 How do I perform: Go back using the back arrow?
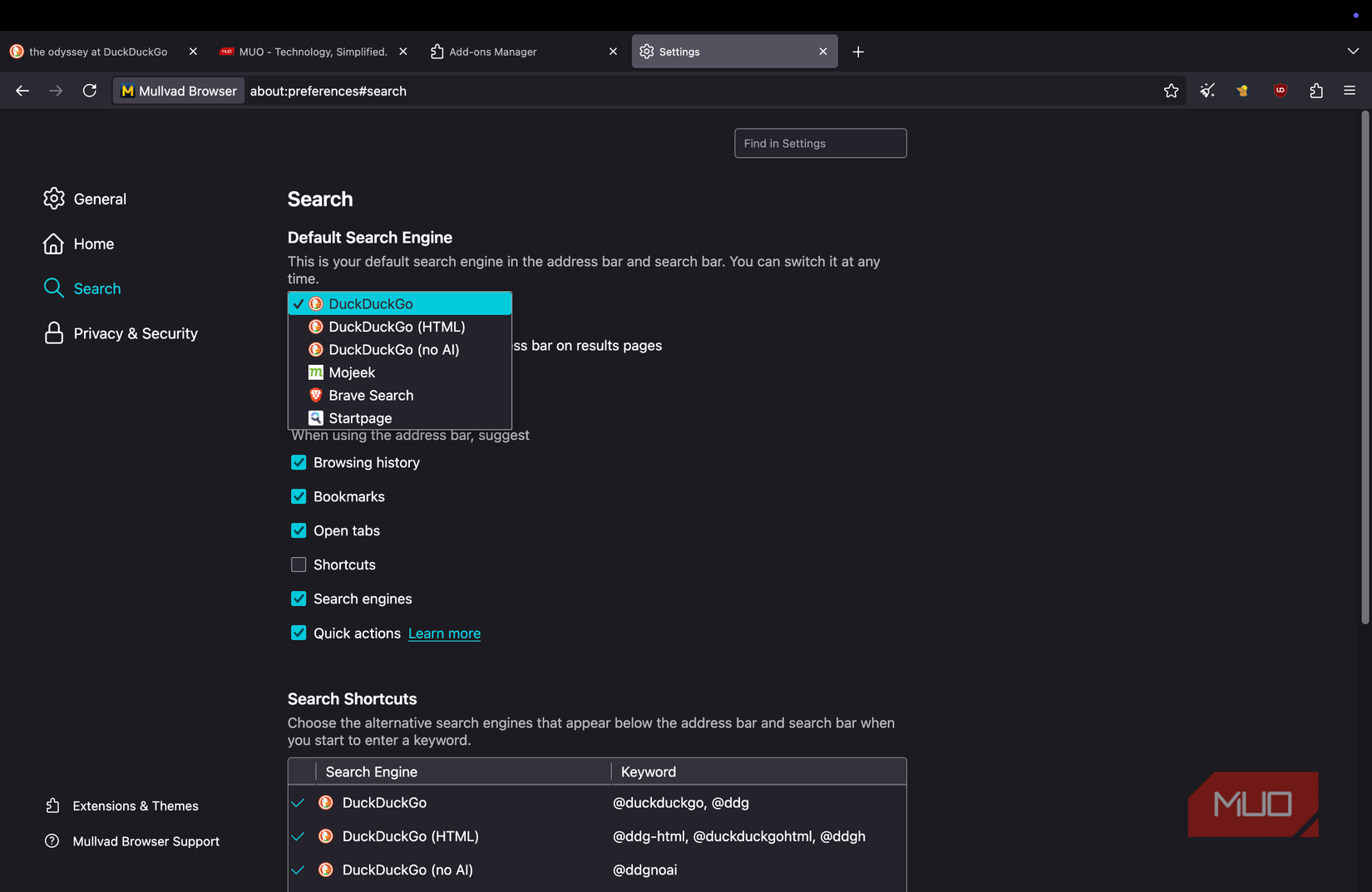pos(22,91)
